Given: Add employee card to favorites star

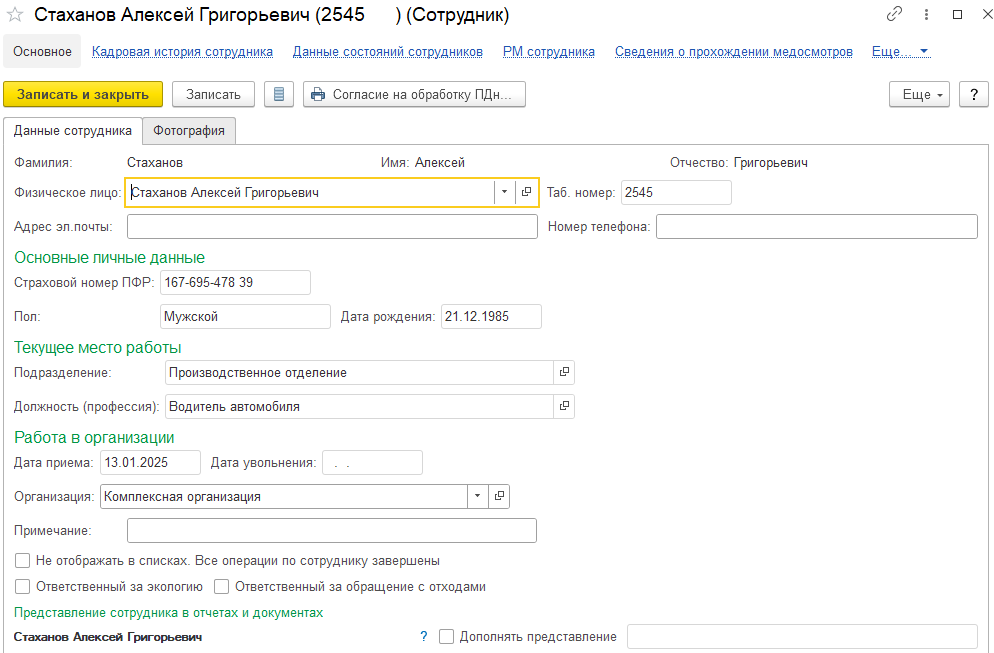Looking at the screenshot, I should pyautogui.click(x=15, y=15).
